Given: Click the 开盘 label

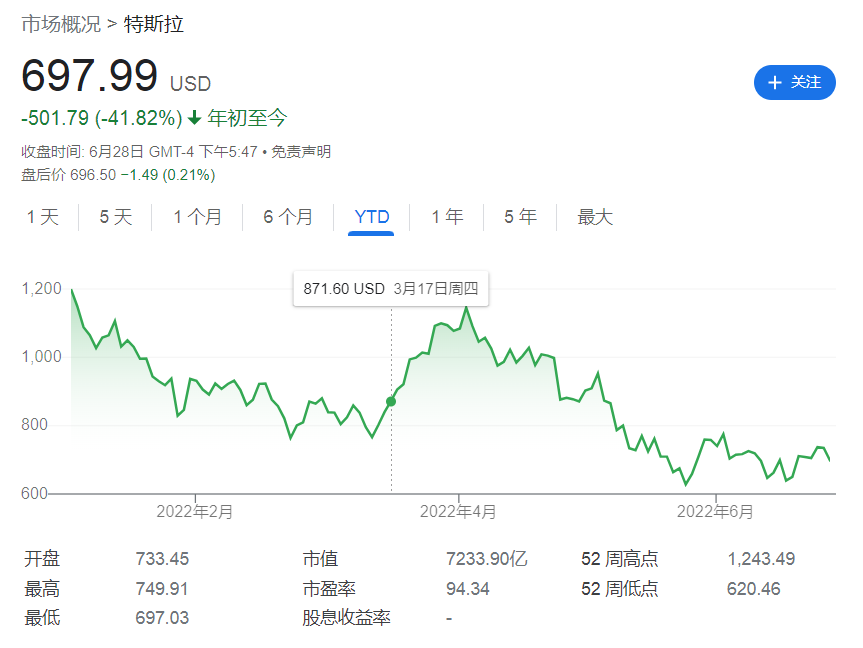Looking at the screenshot, I should point(42,559).
